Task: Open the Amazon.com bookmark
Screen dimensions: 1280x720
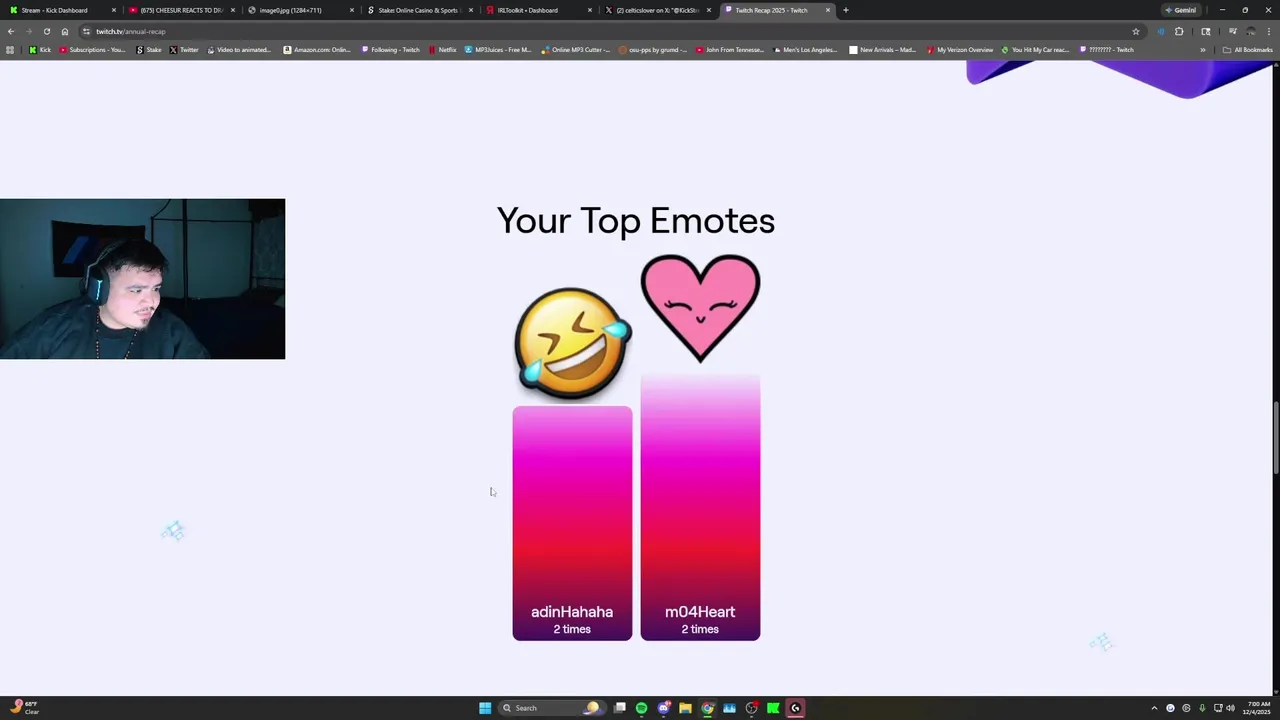Action: point(317,50)
